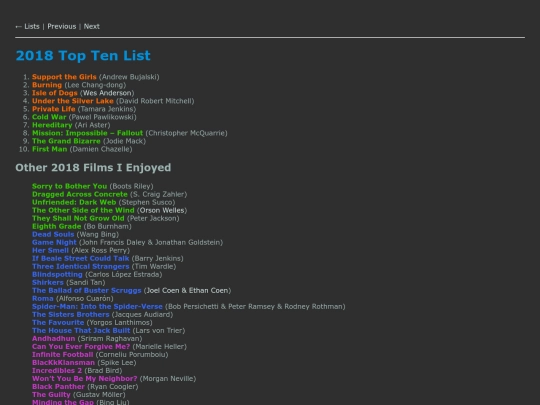
Task: Open the Infinite Football film link
Action: pyautogui.click(x=62, y=355)
